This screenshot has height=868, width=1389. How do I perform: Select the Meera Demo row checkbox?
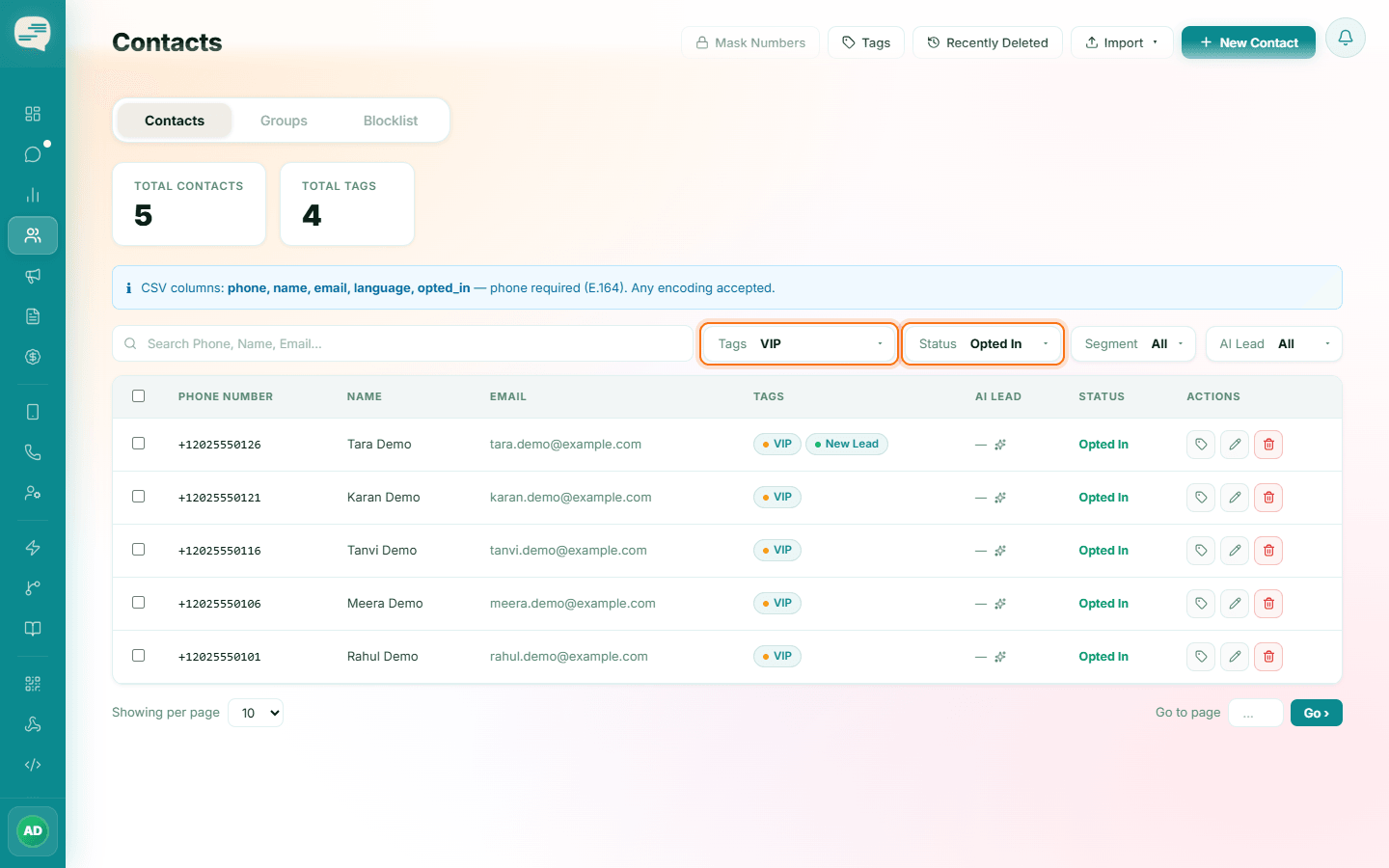138,603
